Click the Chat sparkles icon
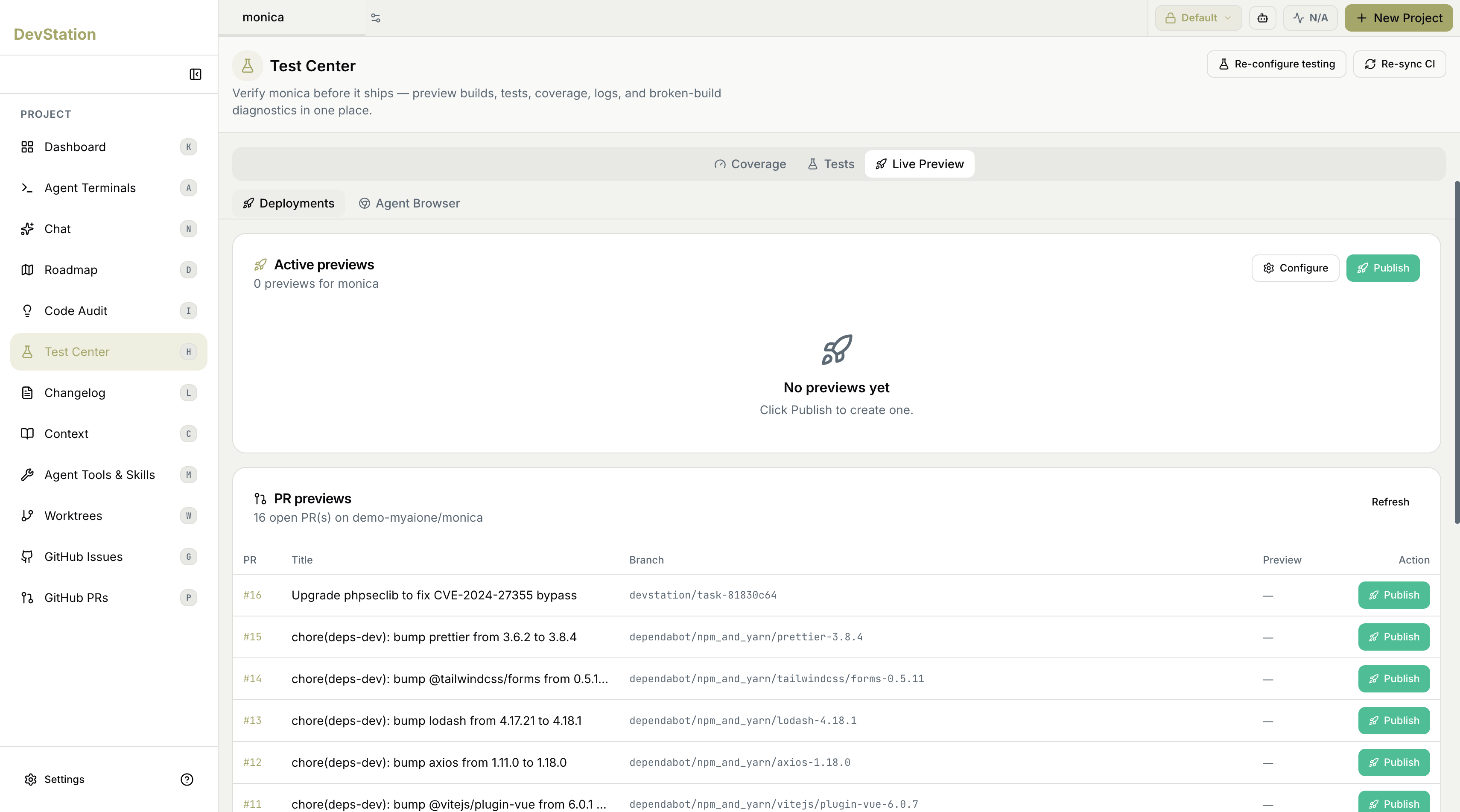The width and height of the screenshot is (1460, 812). [27, 229]
